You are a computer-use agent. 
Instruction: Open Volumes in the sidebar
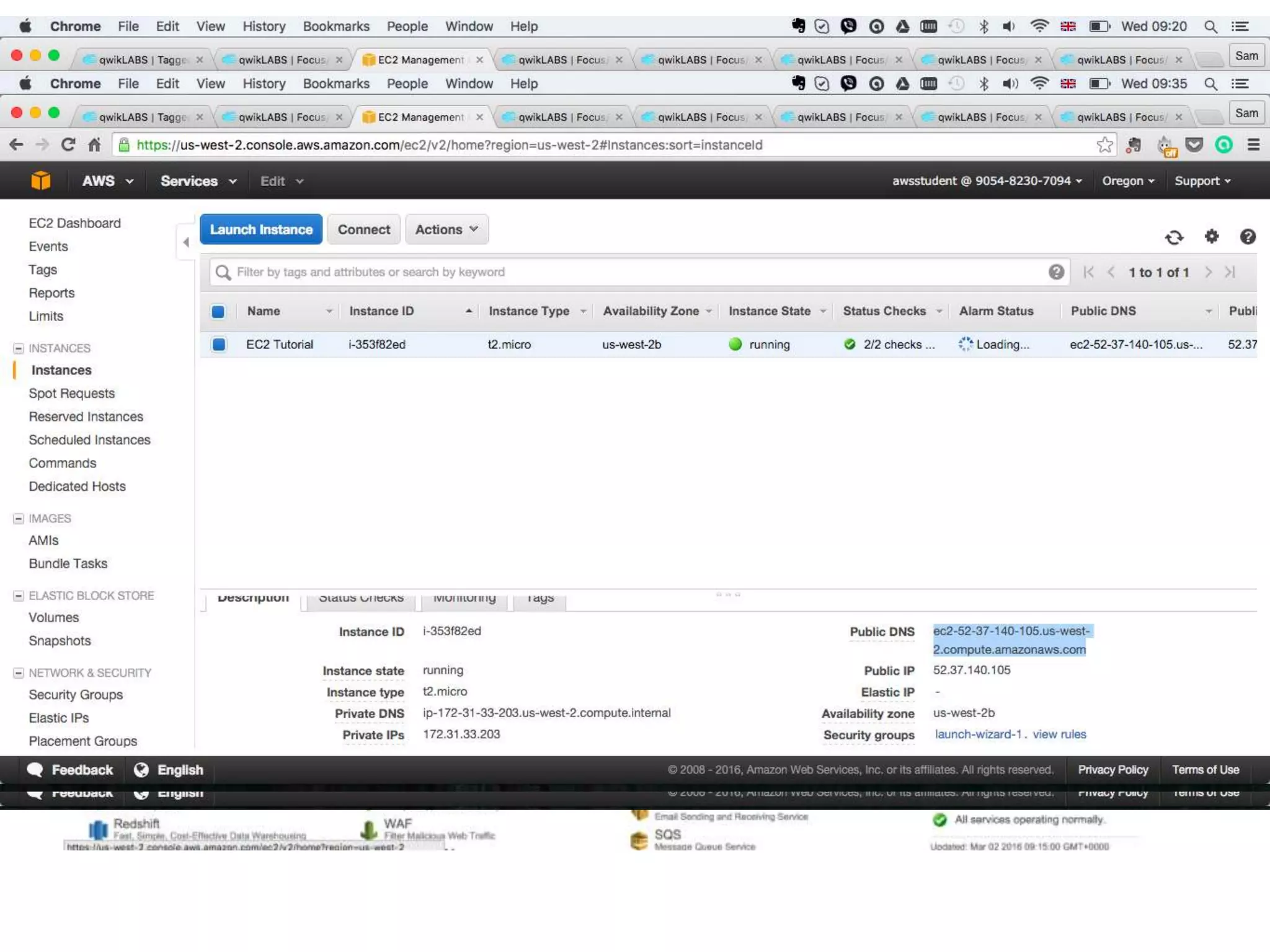pyautogui.click(x=54, y=617)
